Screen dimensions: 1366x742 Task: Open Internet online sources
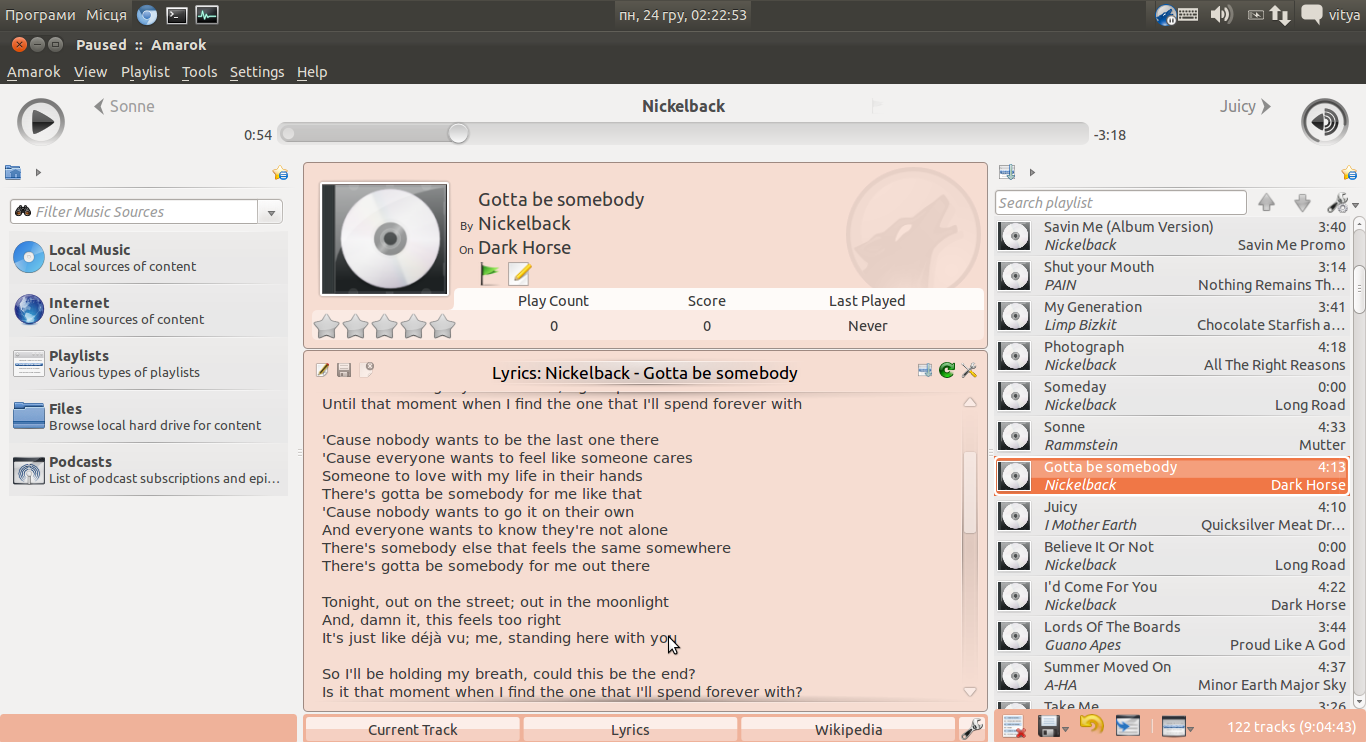tap(148, 311)
